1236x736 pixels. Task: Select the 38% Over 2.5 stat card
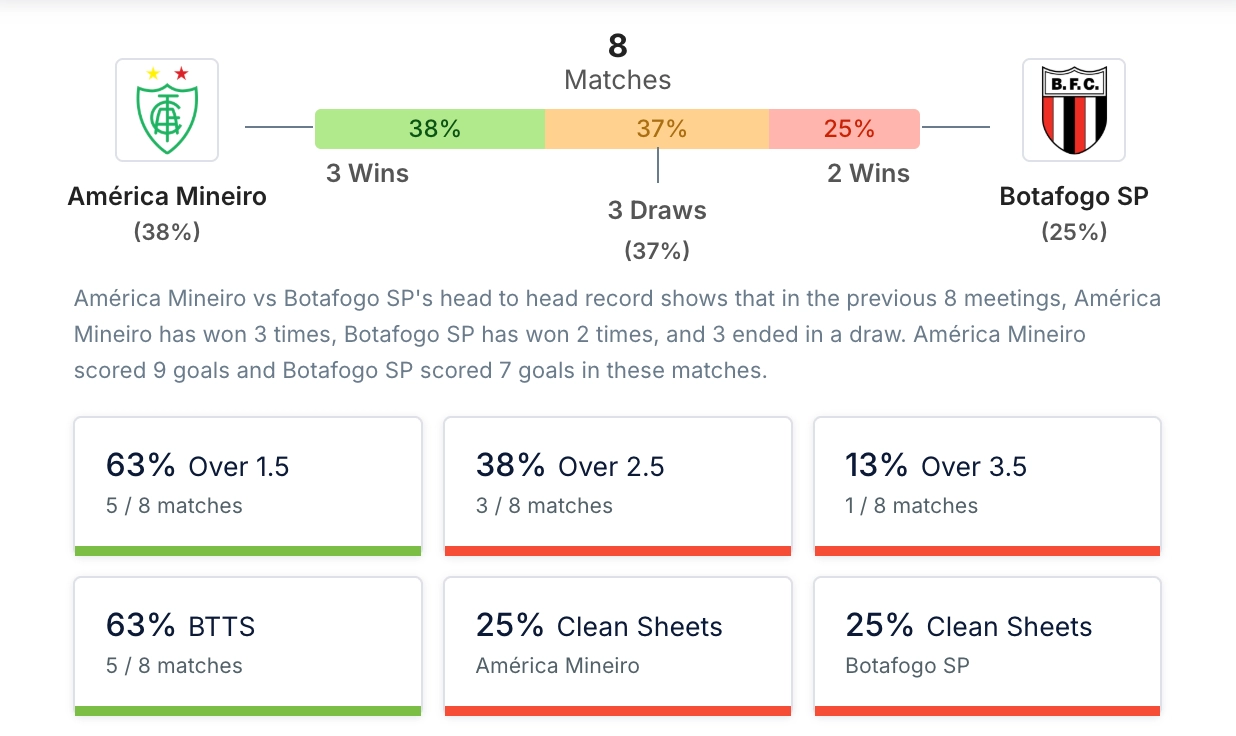[x=617, y=483]
